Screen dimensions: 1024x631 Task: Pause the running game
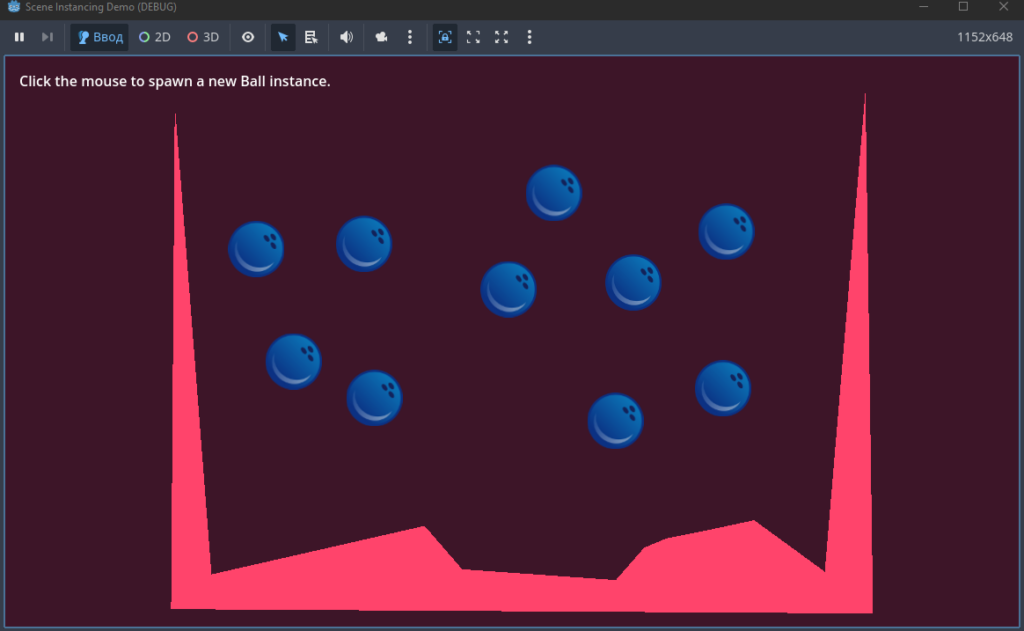[x=20, y=37]
